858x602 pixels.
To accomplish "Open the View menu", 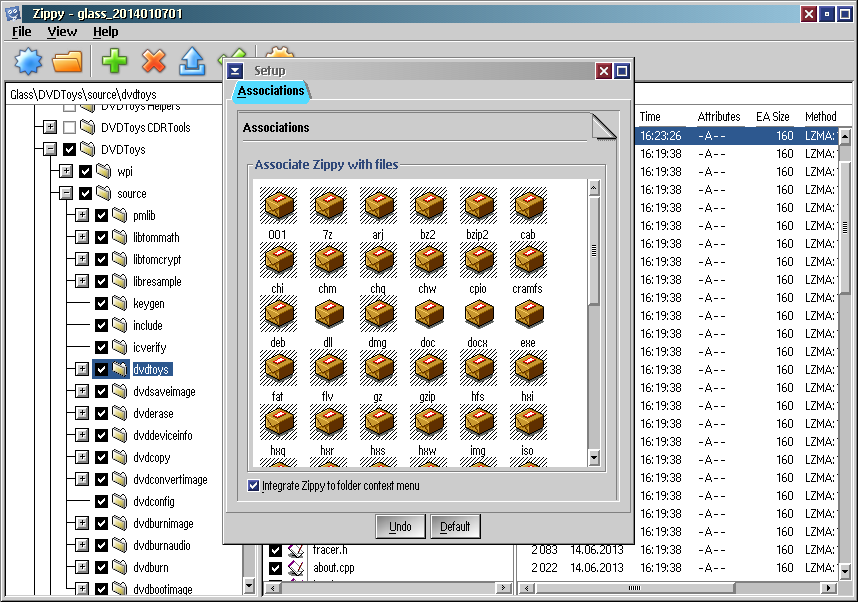I will [x=62, y=32].
